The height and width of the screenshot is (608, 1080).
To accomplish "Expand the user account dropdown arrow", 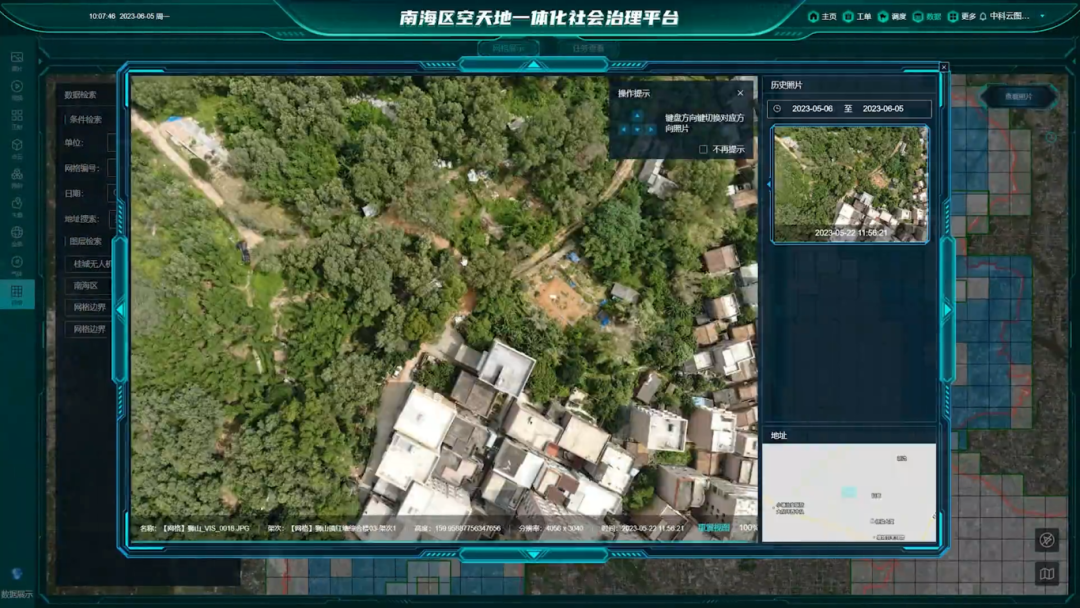I will click(1042, 17).
